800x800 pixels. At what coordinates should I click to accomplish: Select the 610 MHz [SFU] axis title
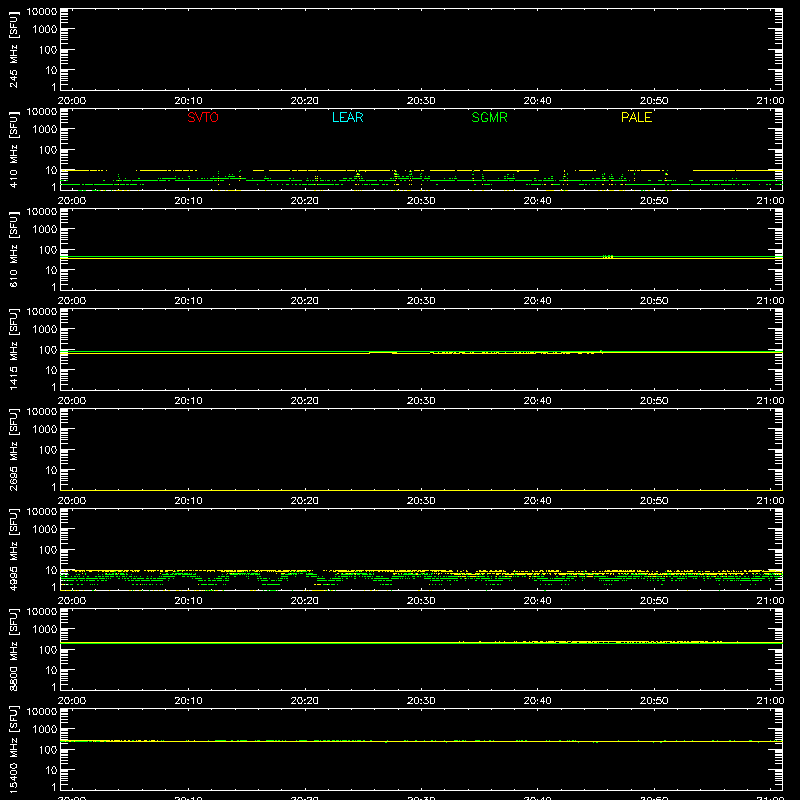(13, 249)
